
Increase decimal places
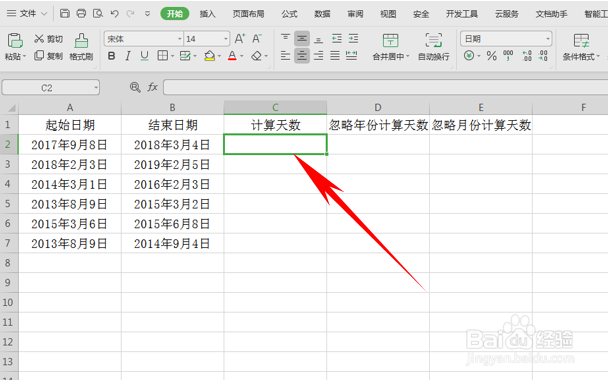click(x=527, y=56)
